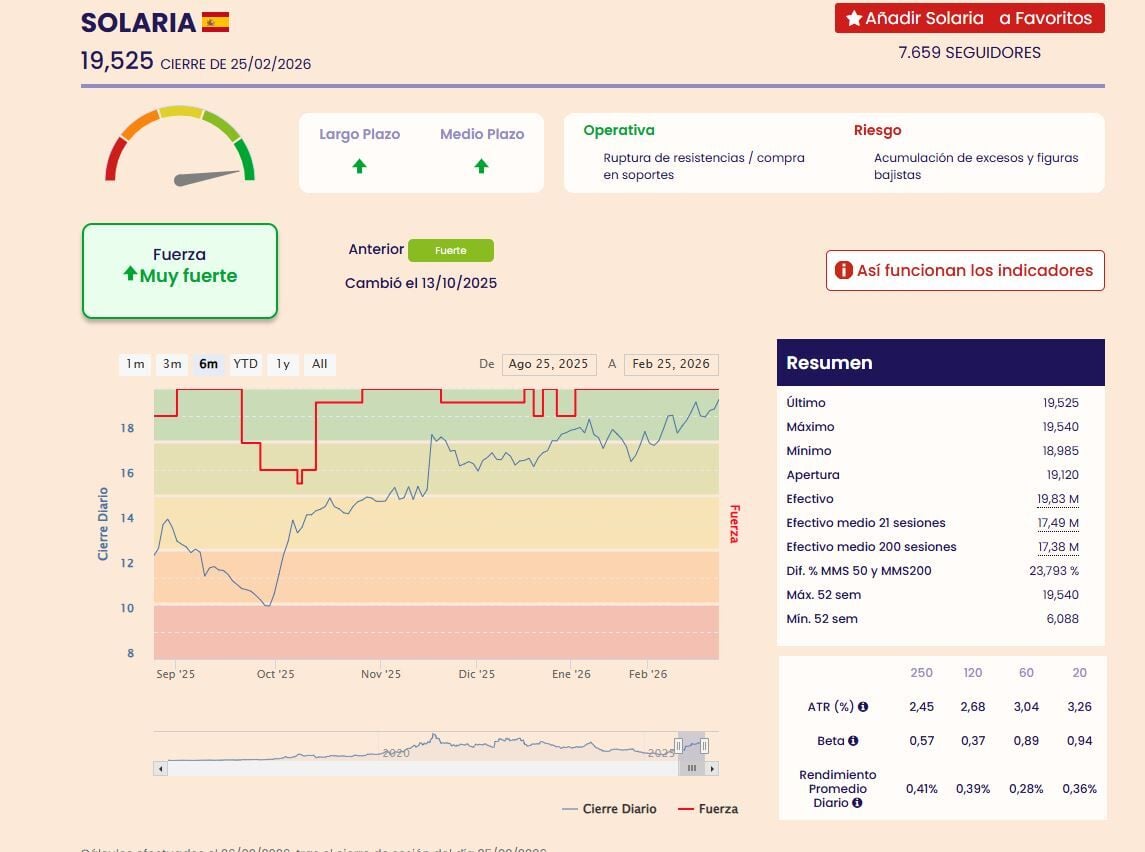Switch the chart to YTD range
This screenshot has height=852, width=1145.
point(245,364)
